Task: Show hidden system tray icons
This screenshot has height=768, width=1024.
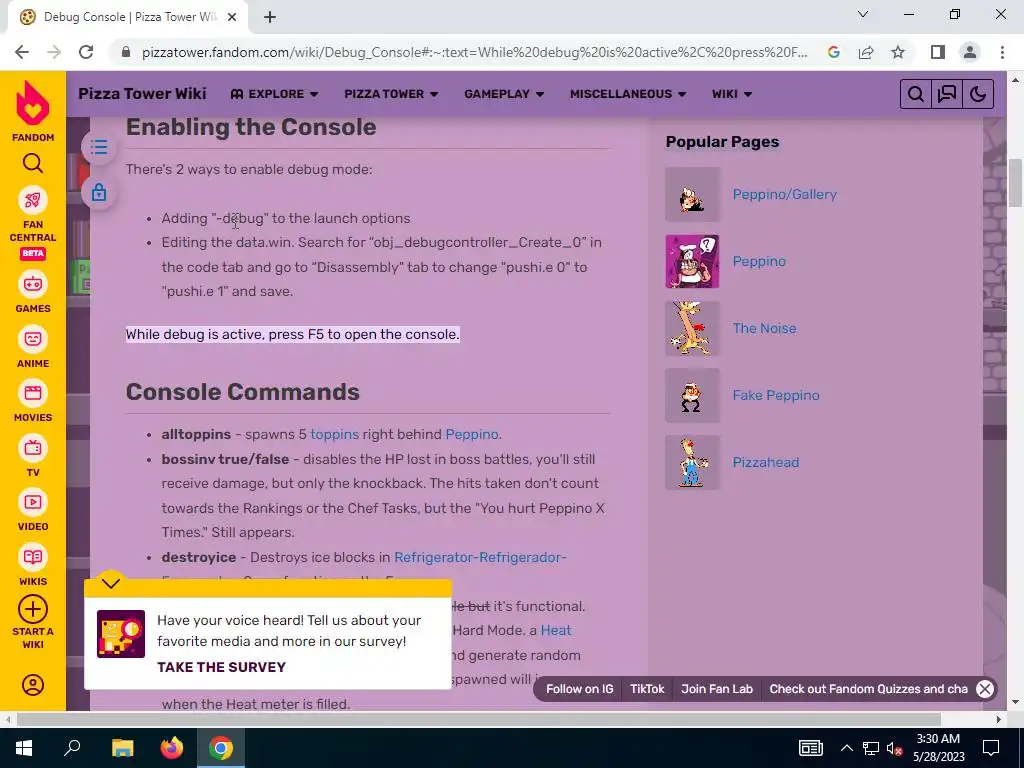Action: (x=846, y=748)
